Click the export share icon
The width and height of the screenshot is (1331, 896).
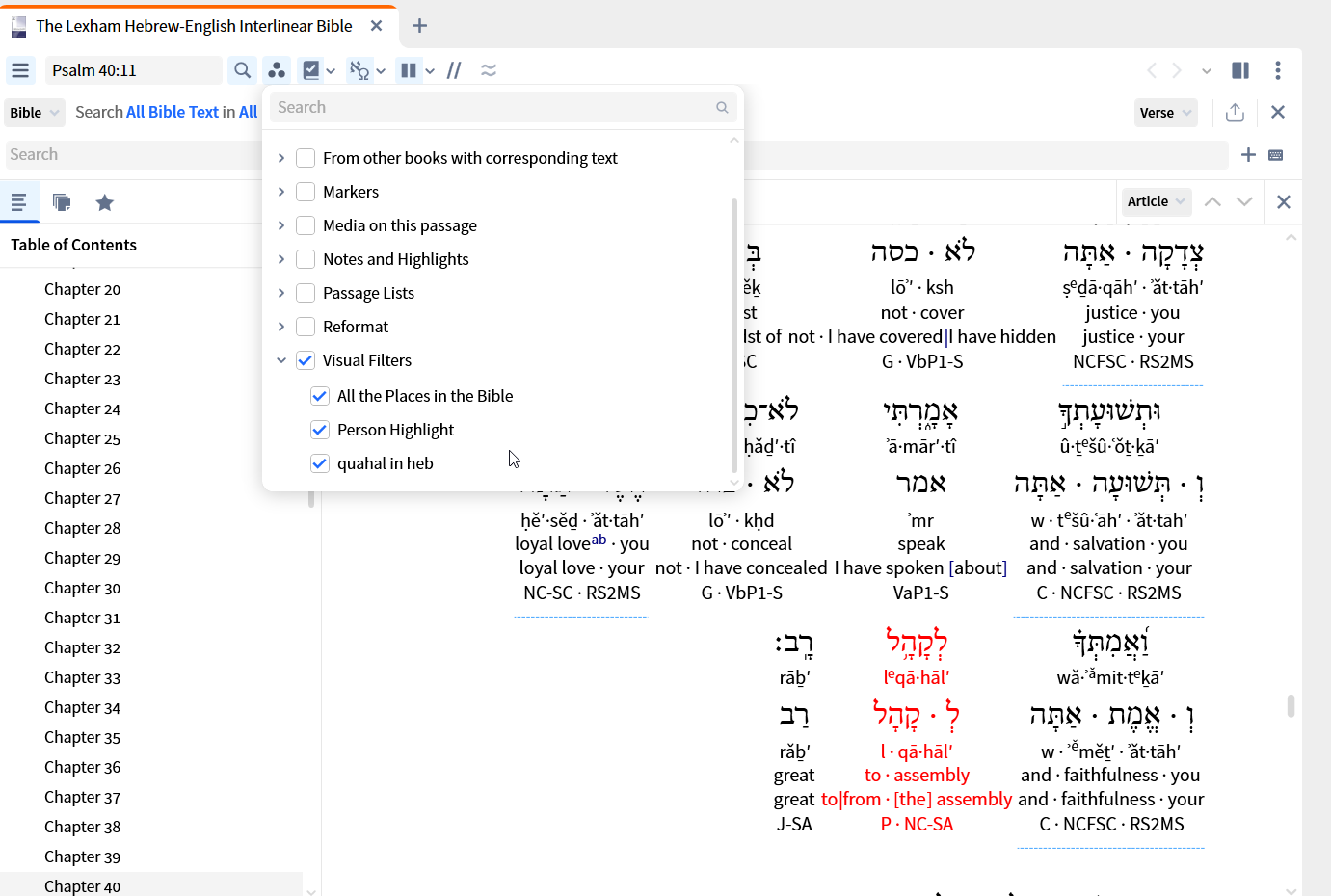point(1235,113)
